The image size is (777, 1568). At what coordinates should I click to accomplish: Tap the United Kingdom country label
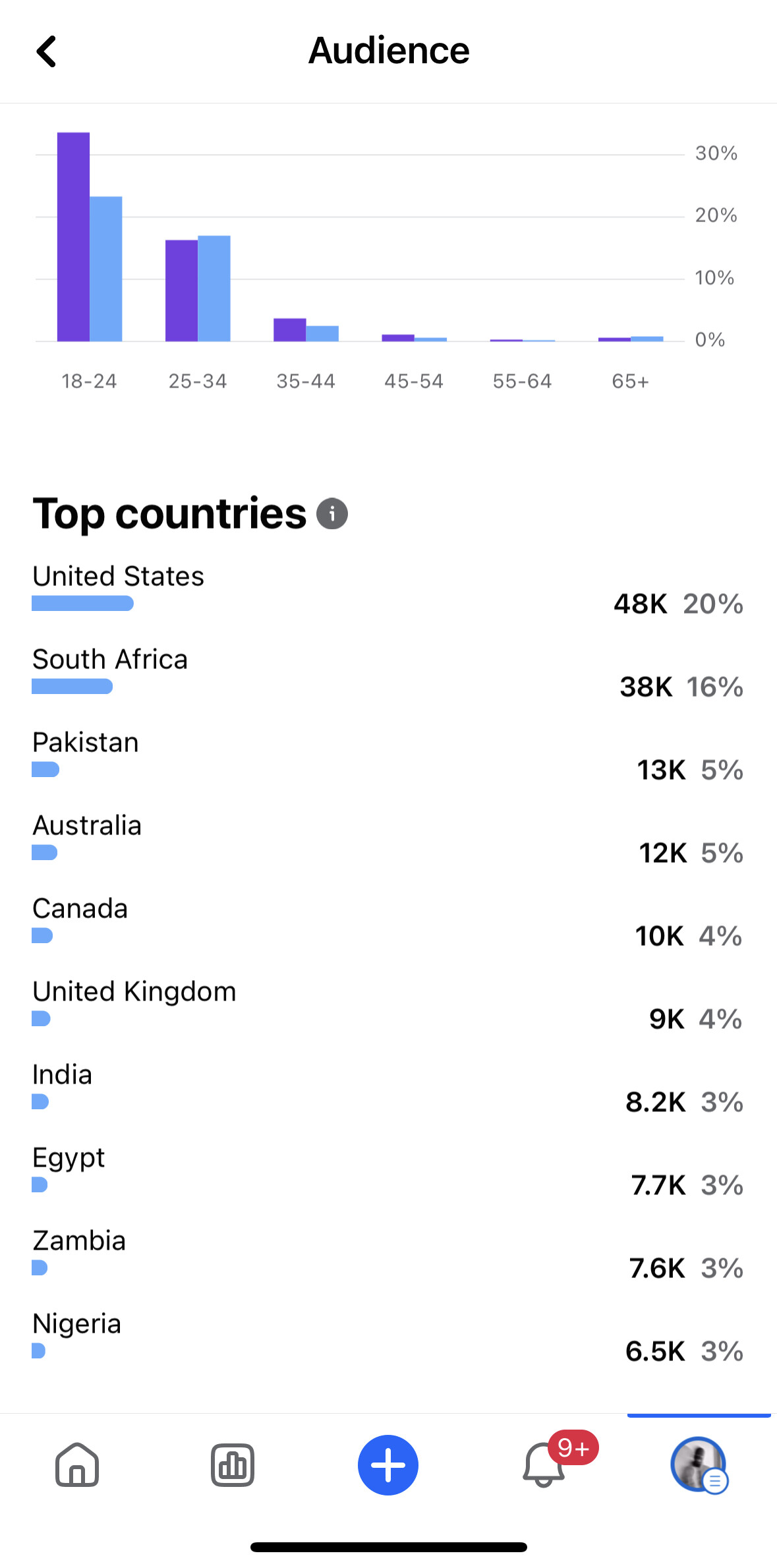point(134,992)
